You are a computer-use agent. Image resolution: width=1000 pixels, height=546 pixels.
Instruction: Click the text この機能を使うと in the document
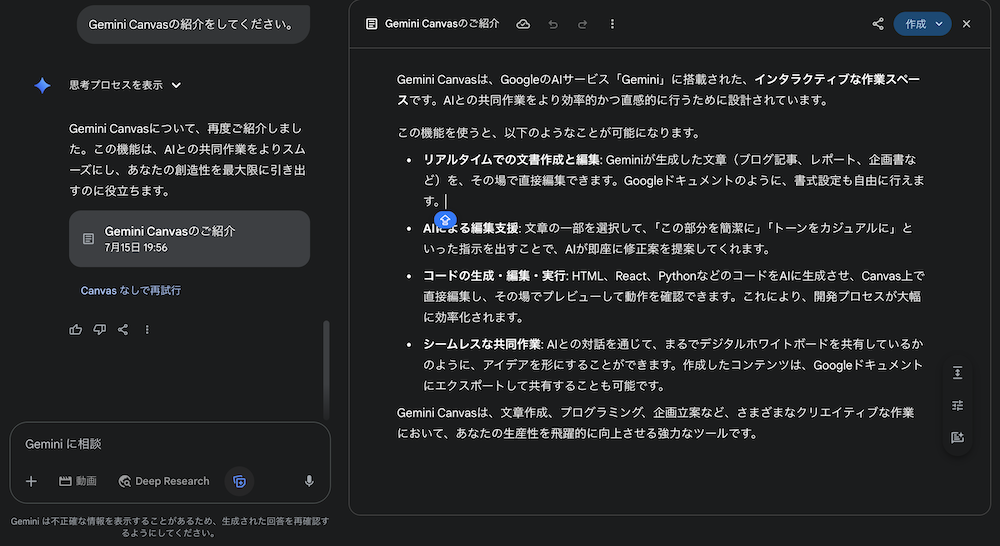pyautogui.click(x=444, y=133)
